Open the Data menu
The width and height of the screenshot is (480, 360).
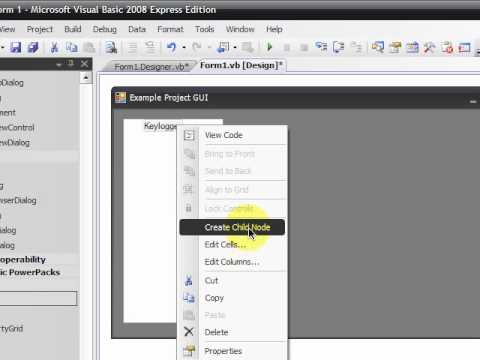(x=137, y=29)
